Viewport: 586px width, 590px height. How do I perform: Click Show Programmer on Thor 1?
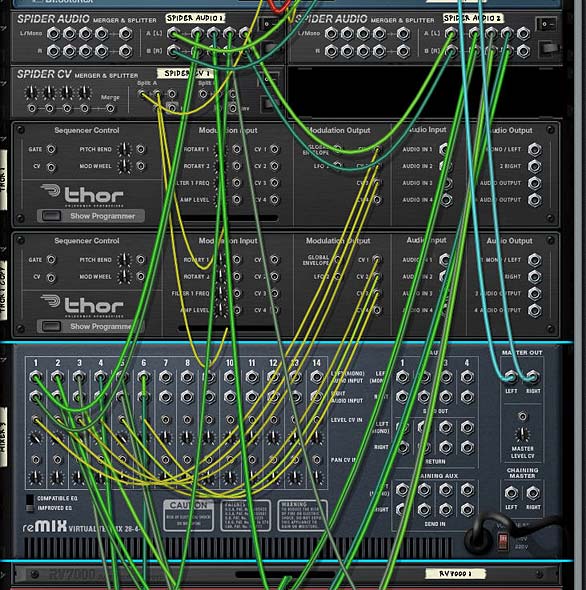tap(91, 216)
